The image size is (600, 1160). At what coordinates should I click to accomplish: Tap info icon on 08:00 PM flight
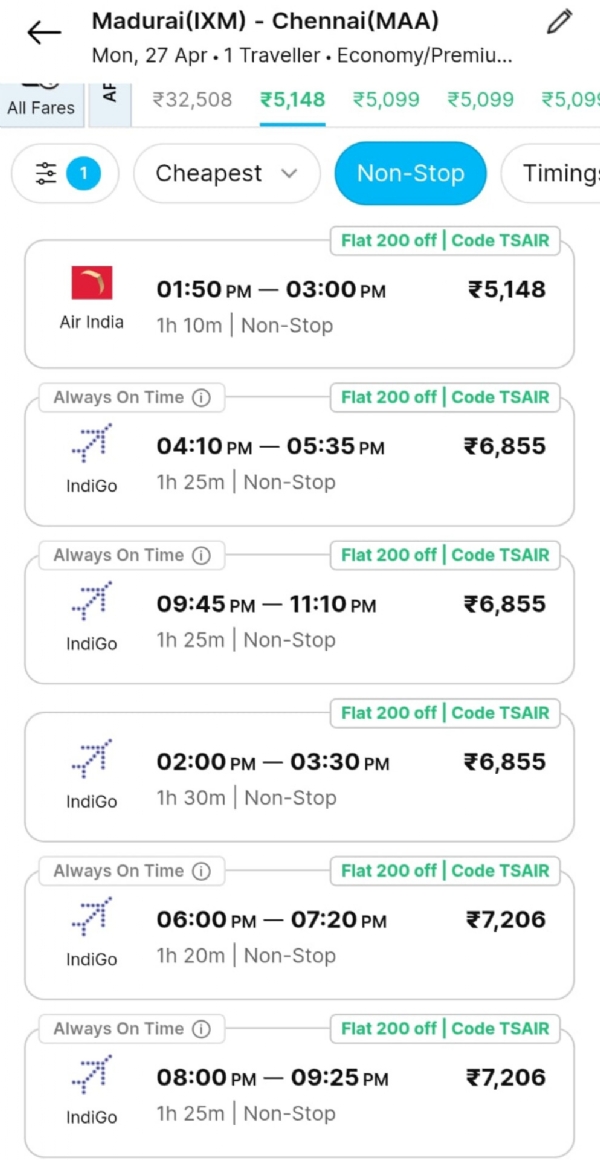pos(201,1029)
